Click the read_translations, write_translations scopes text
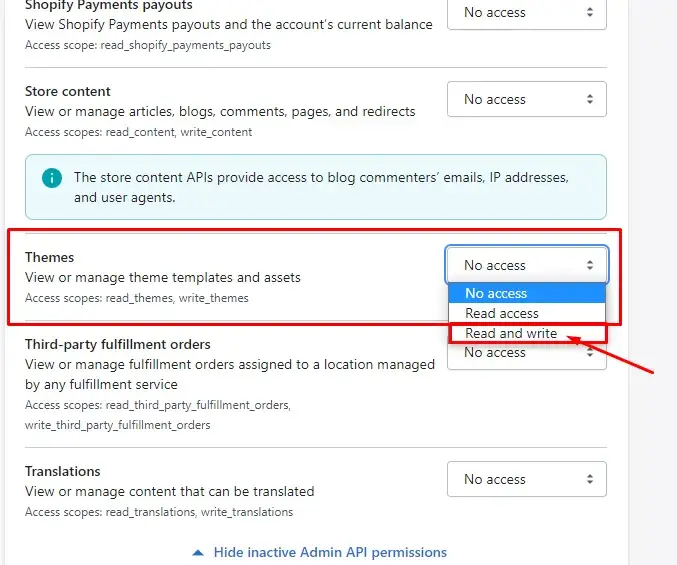677x565 pixels. pyautogui.click(x=159, y=512)
